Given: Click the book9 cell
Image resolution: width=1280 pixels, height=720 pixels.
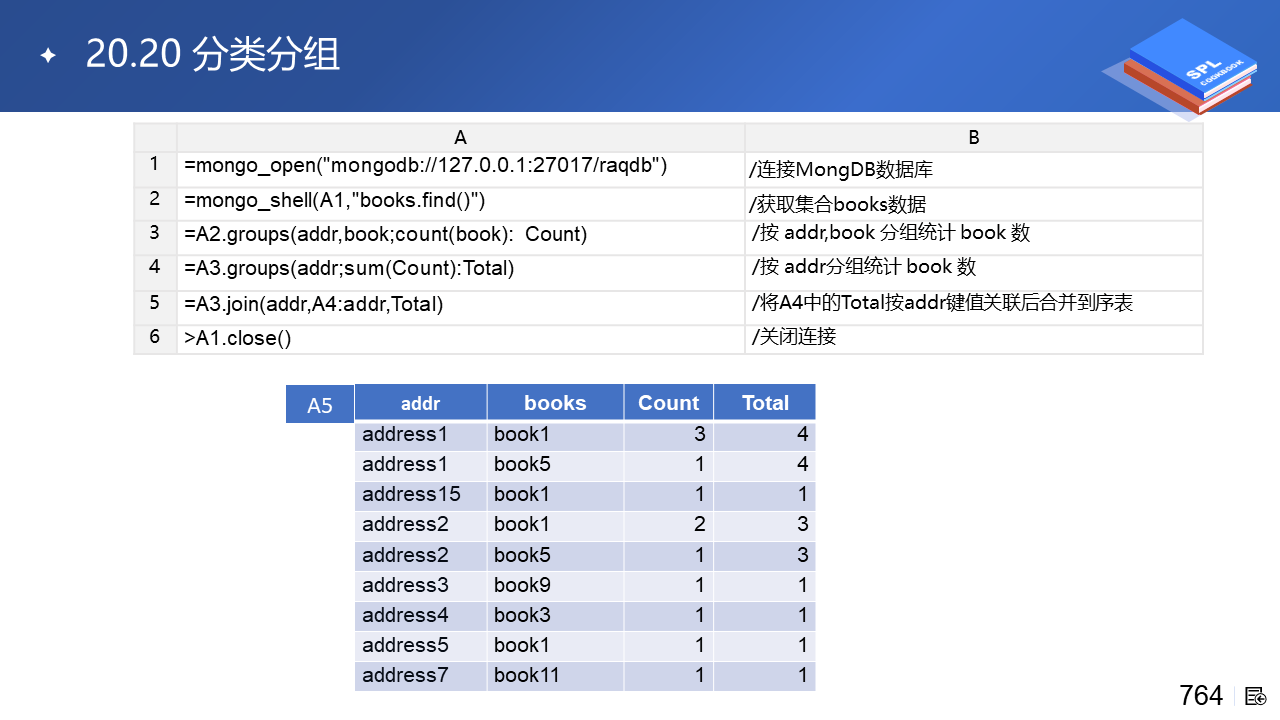Looking at the screenshot, I should (555, 585).
